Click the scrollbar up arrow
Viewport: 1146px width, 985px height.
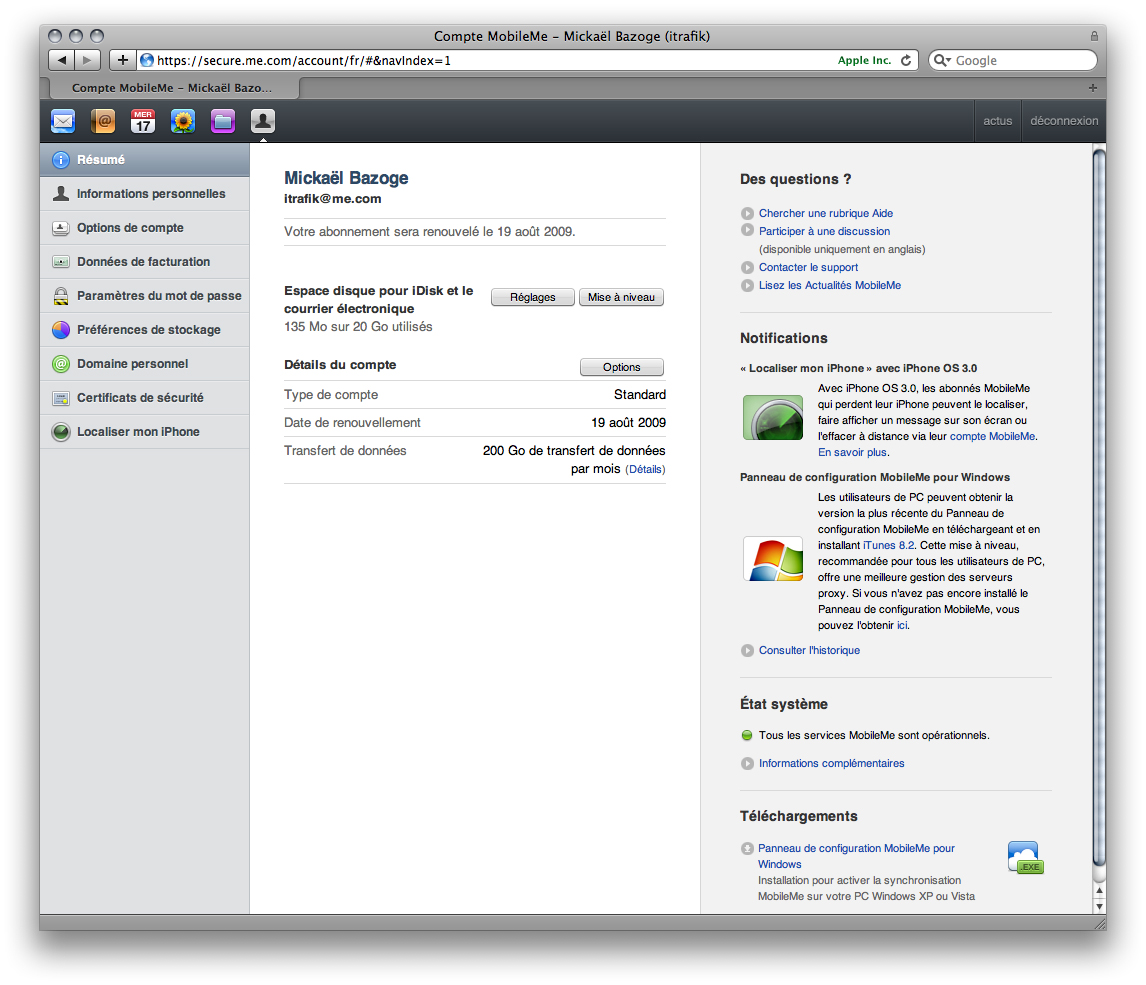click(1099, 891)
